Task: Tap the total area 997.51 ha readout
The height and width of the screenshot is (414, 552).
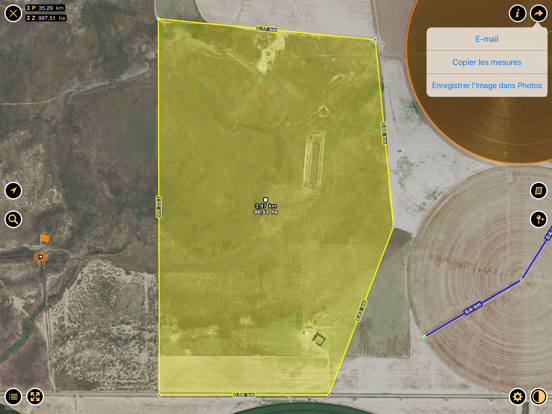Action: click(x=46, y=18)
